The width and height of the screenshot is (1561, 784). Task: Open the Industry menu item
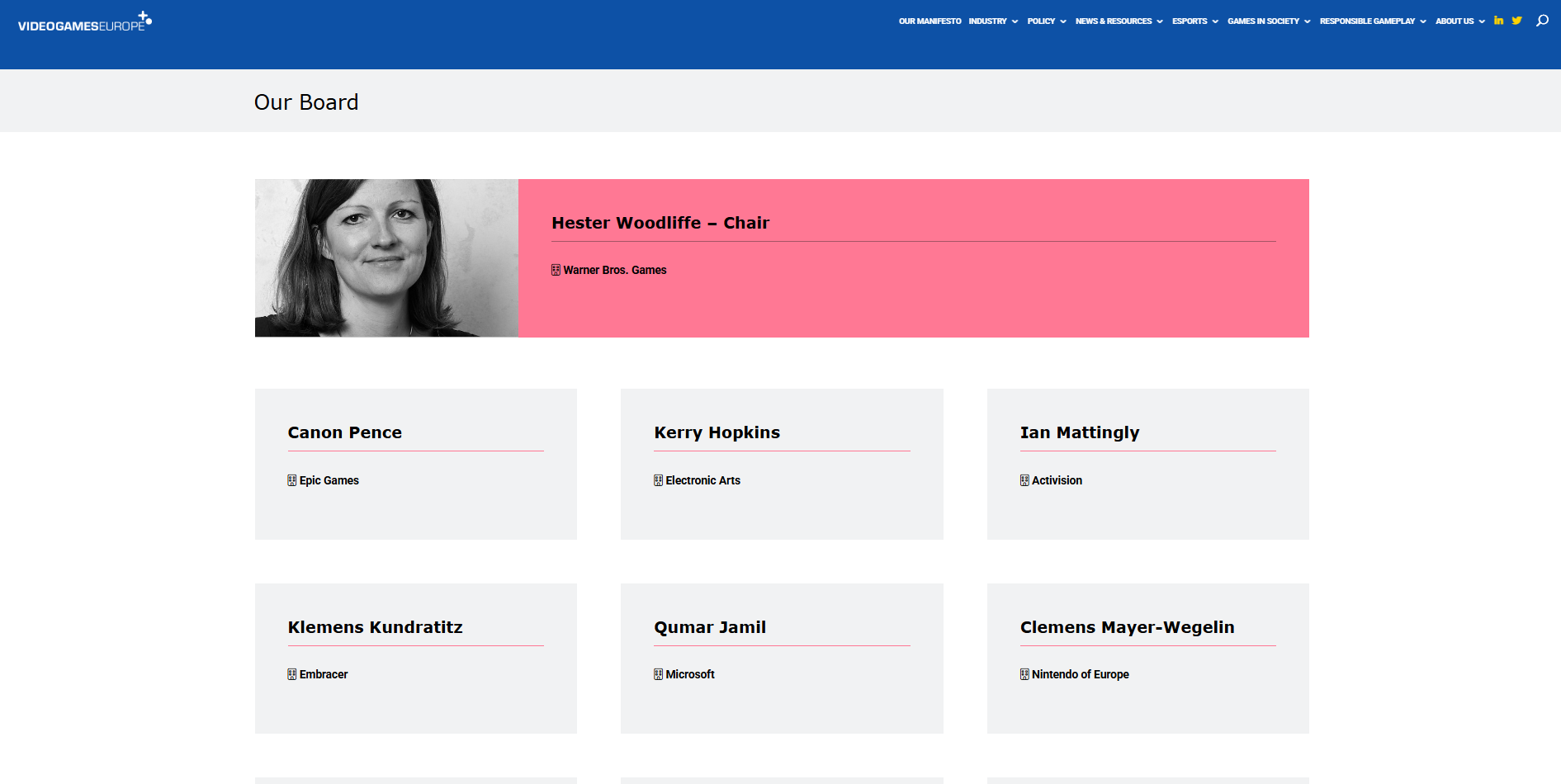[987, 21]
